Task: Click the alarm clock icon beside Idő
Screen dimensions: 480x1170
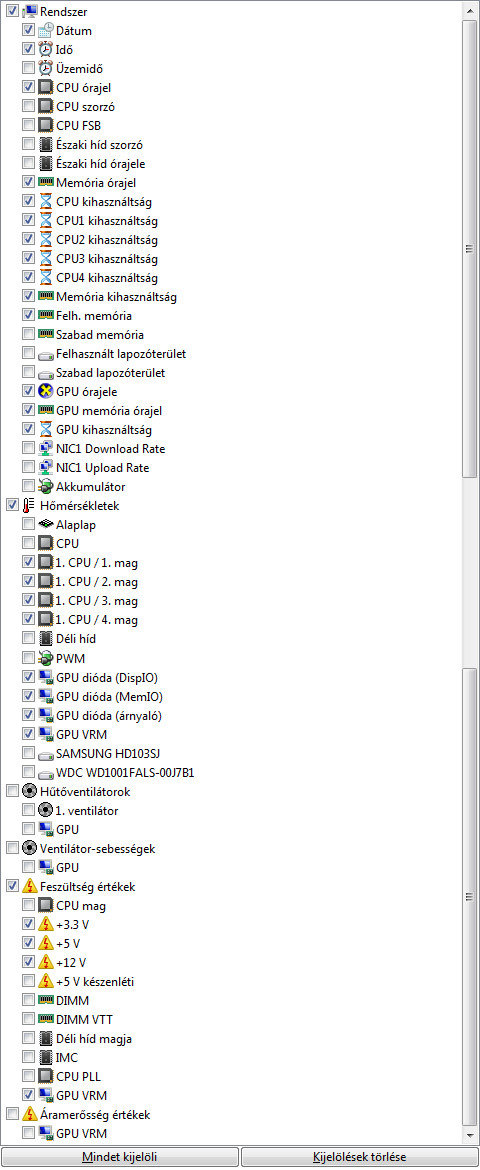Action: tap(46, 49)
